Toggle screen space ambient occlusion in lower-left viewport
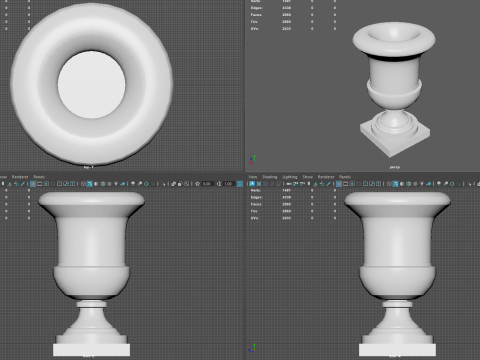This screenshot has height=360, width=480. 133,184
